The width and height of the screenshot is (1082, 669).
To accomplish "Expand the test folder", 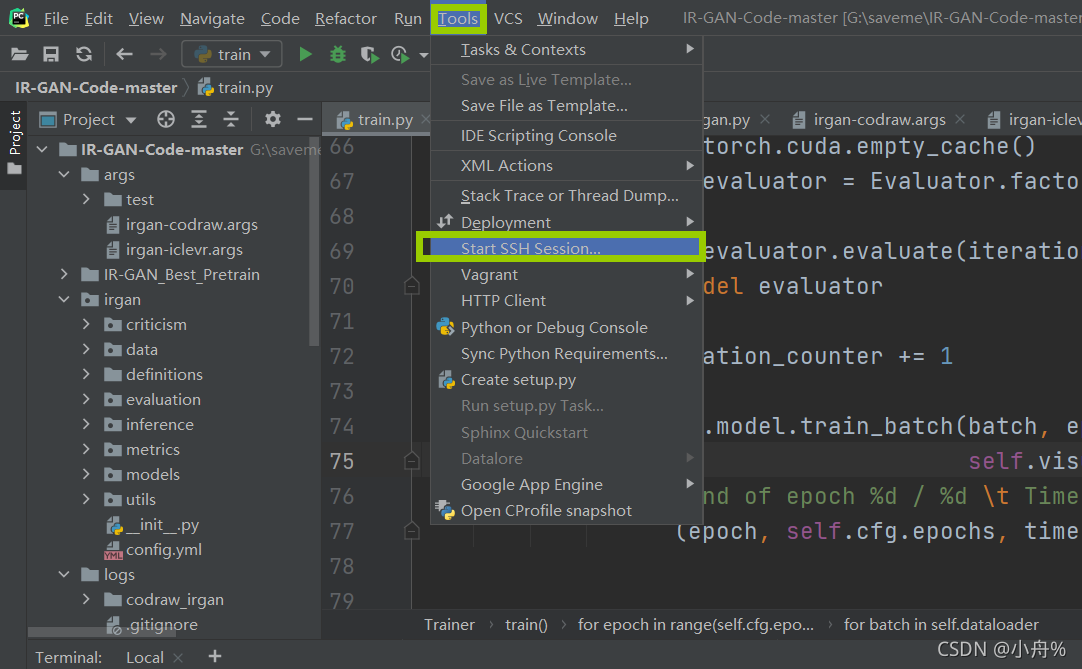I will click(x=86, y=200).
